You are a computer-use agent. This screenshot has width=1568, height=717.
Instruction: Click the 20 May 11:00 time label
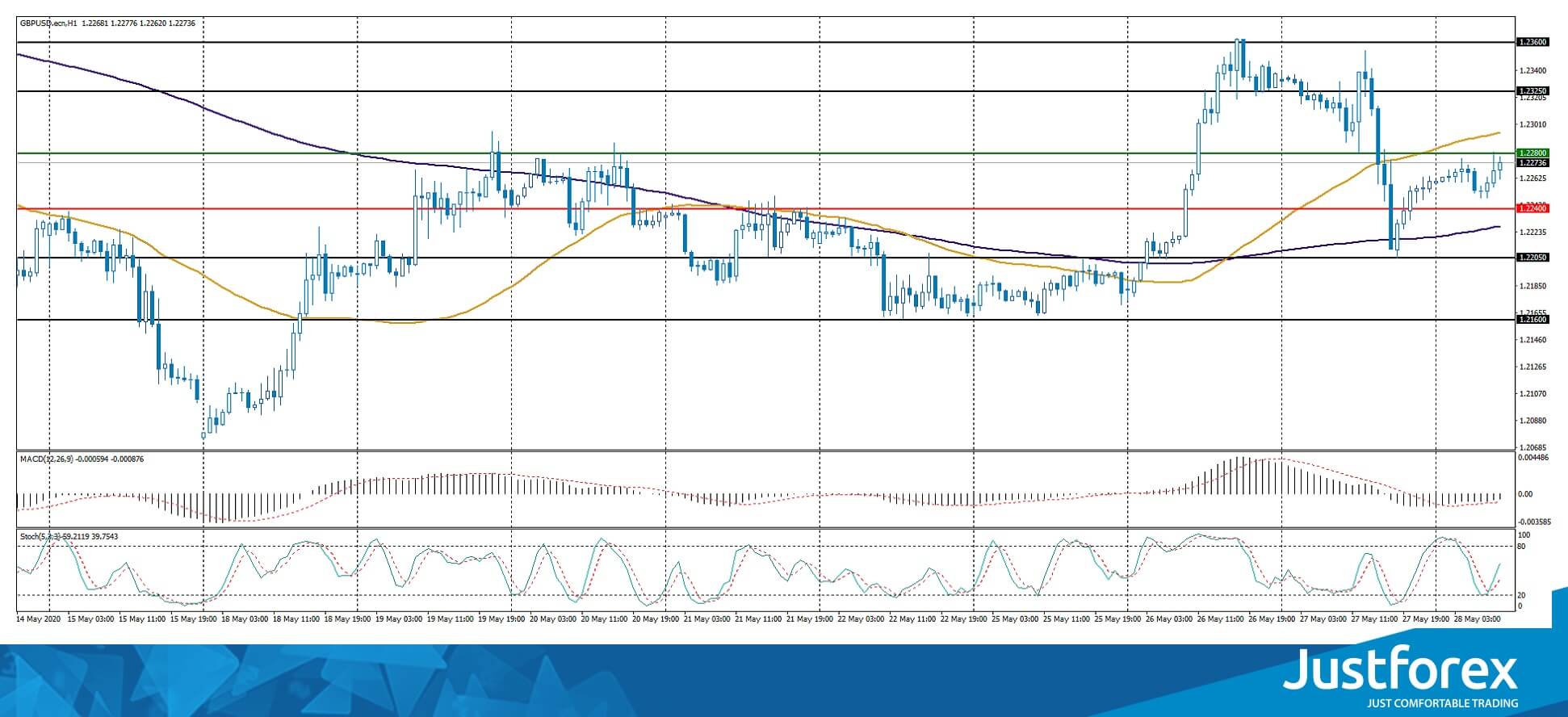(604, 618)
